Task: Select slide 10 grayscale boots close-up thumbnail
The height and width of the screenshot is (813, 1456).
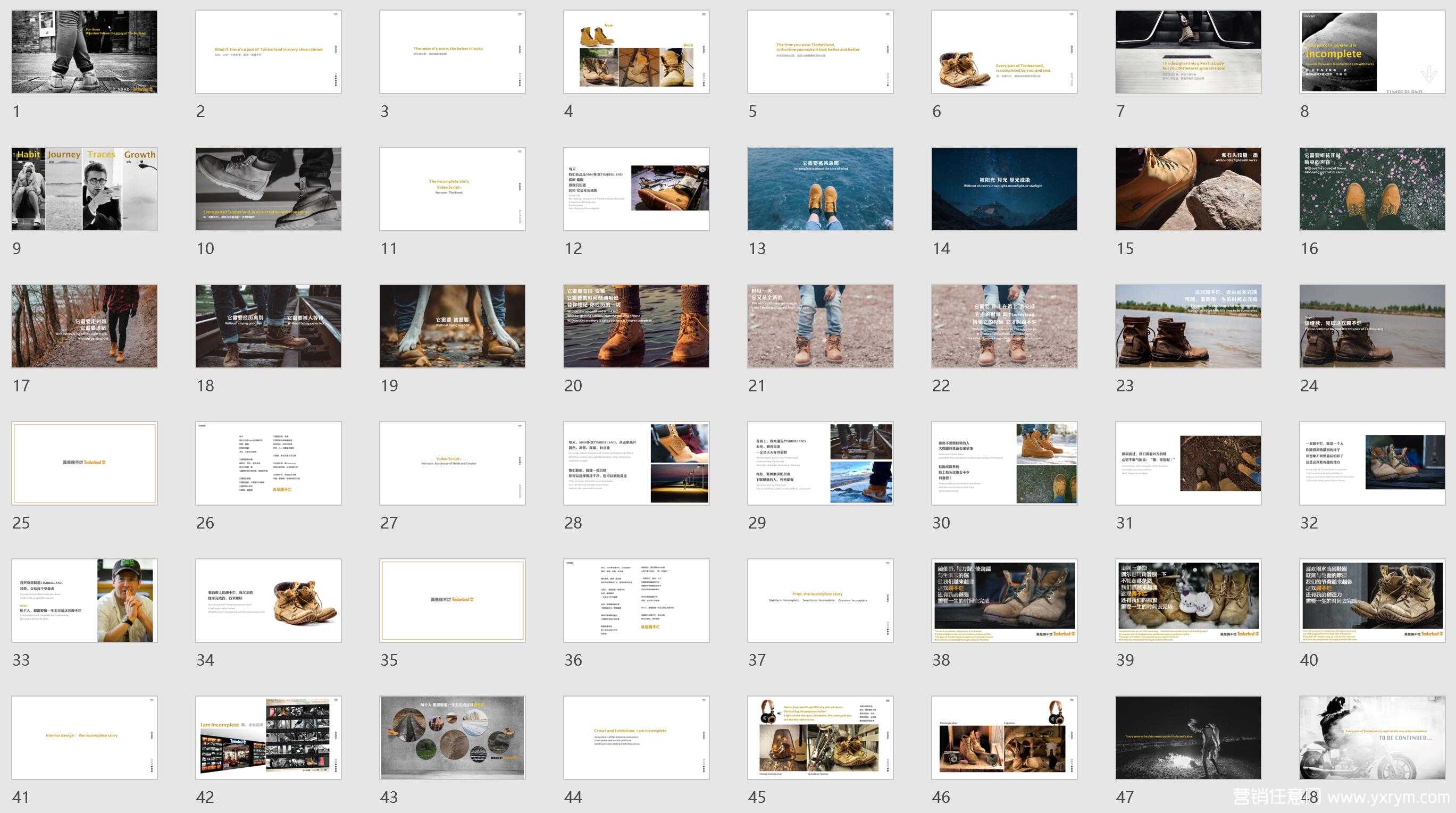Action: click(269, 189)
